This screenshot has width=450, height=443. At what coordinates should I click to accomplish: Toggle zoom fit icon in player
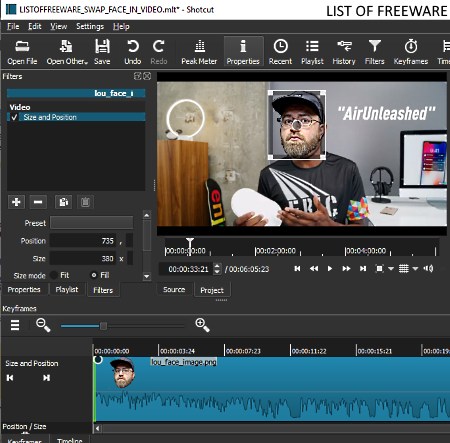coord(379,268)
